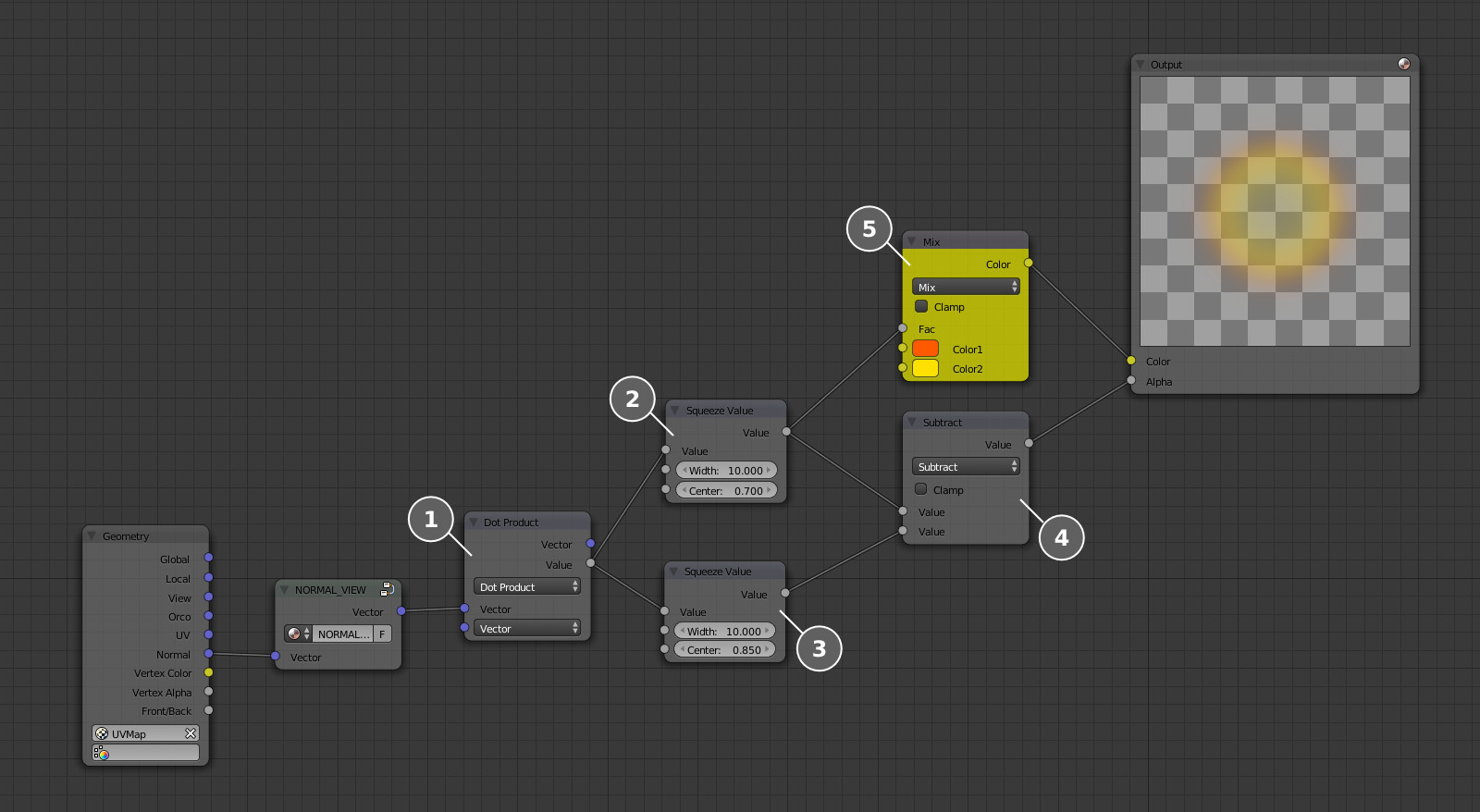Click the vertex color layer icon field
This screenshot has height=812, width=1480.
tap(145, 754)
